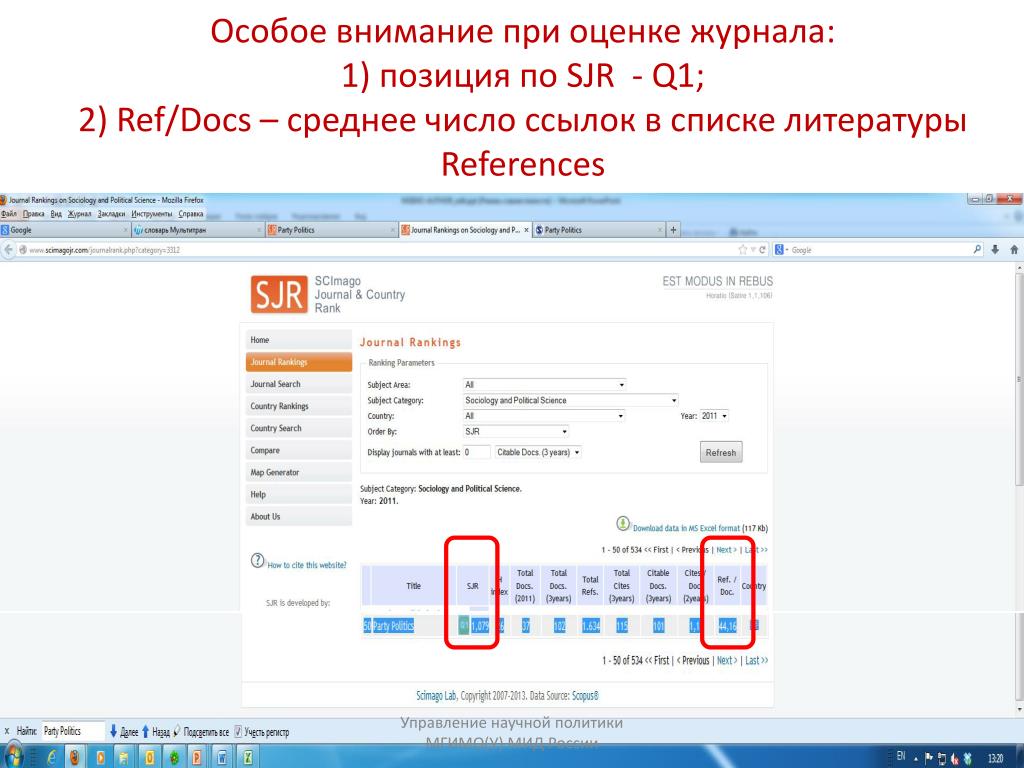Click the browser Back arrow button
Image resolution: width=1024 pixels, height=768 pixels.
(8, 249)
